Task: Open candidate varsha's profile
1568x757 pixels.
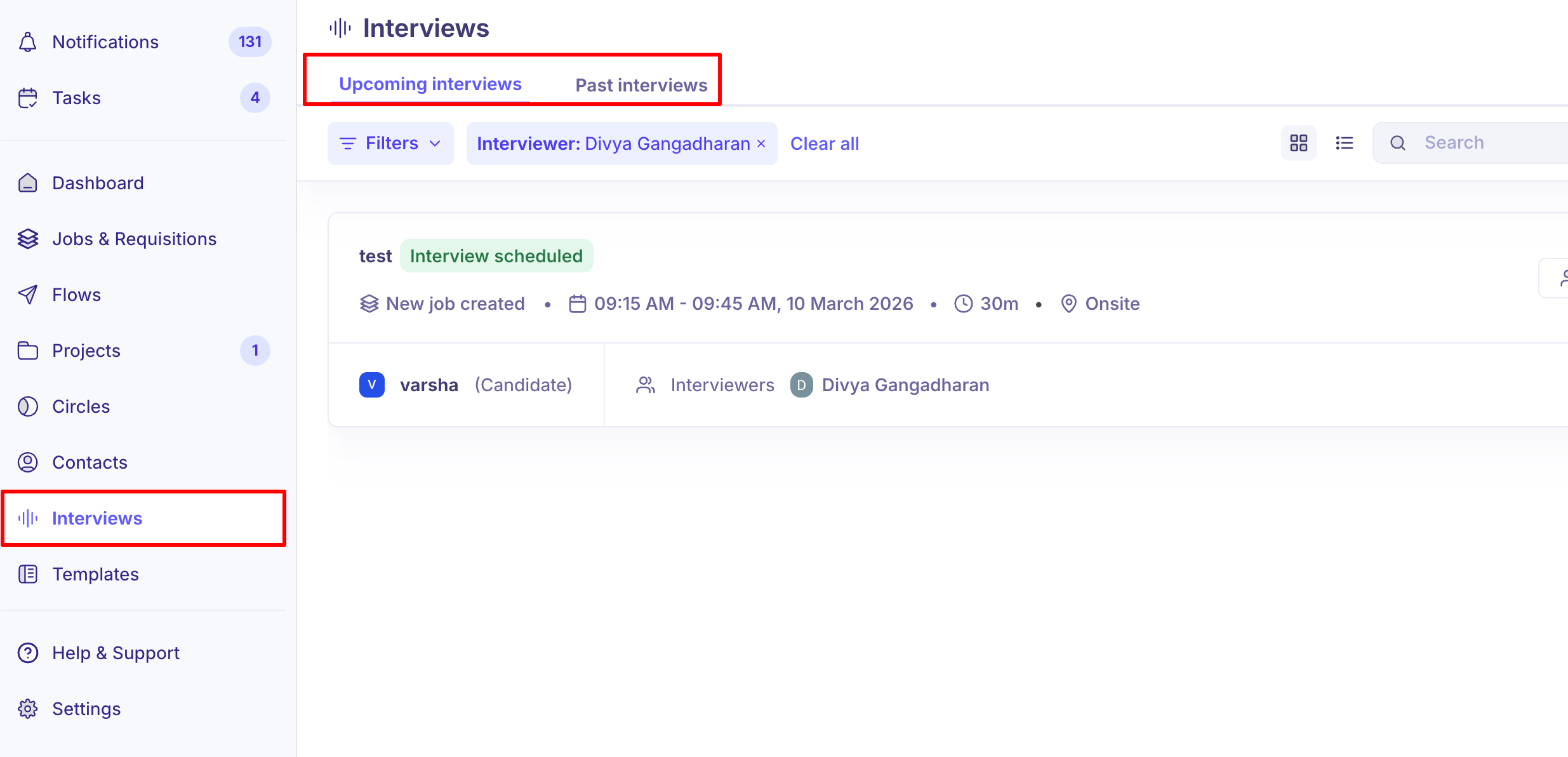Action: [x=429, y=385]
